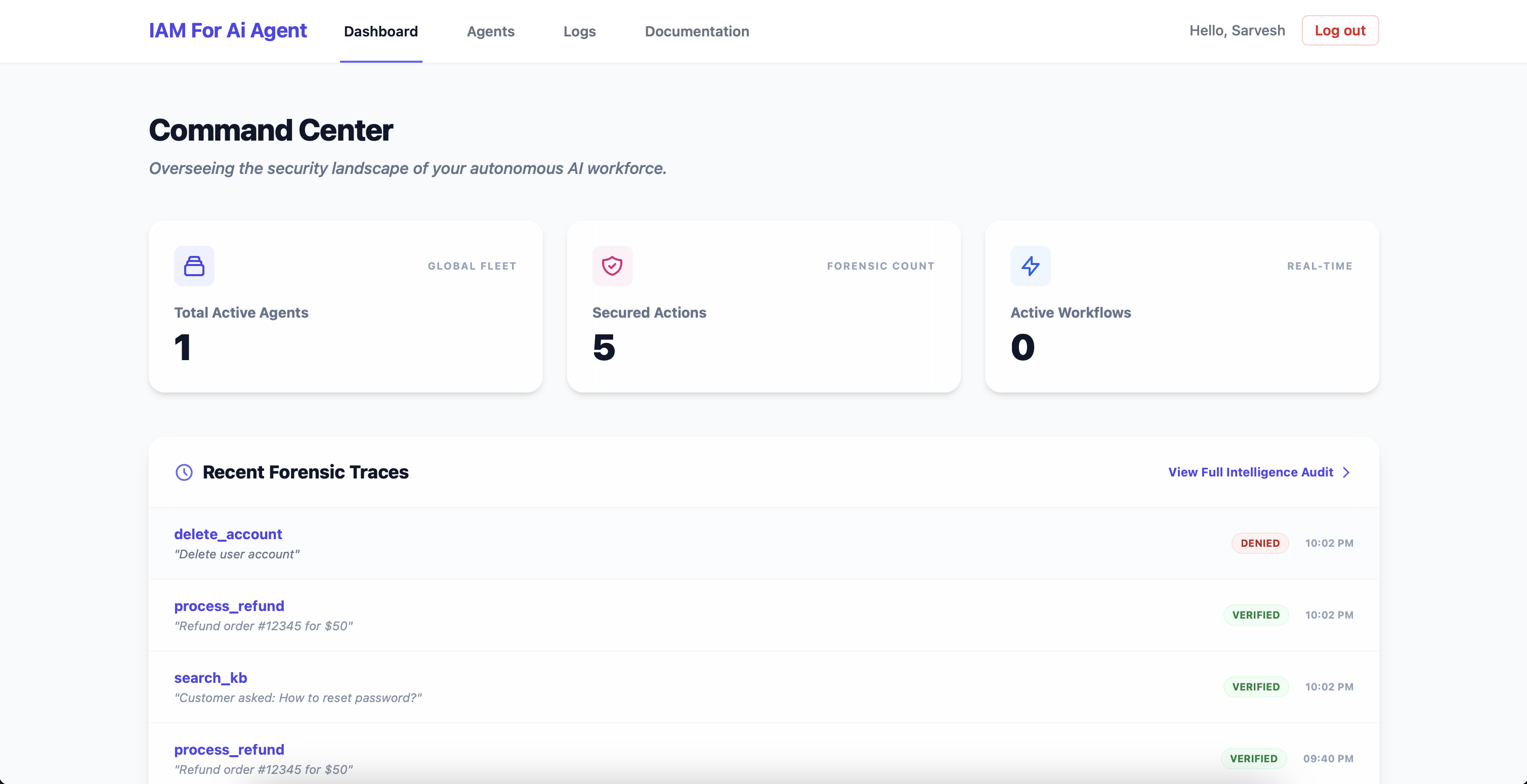The image size is (1527, 784).
Task: Click the IAM For Ai Agent logo
Action: 228,30
